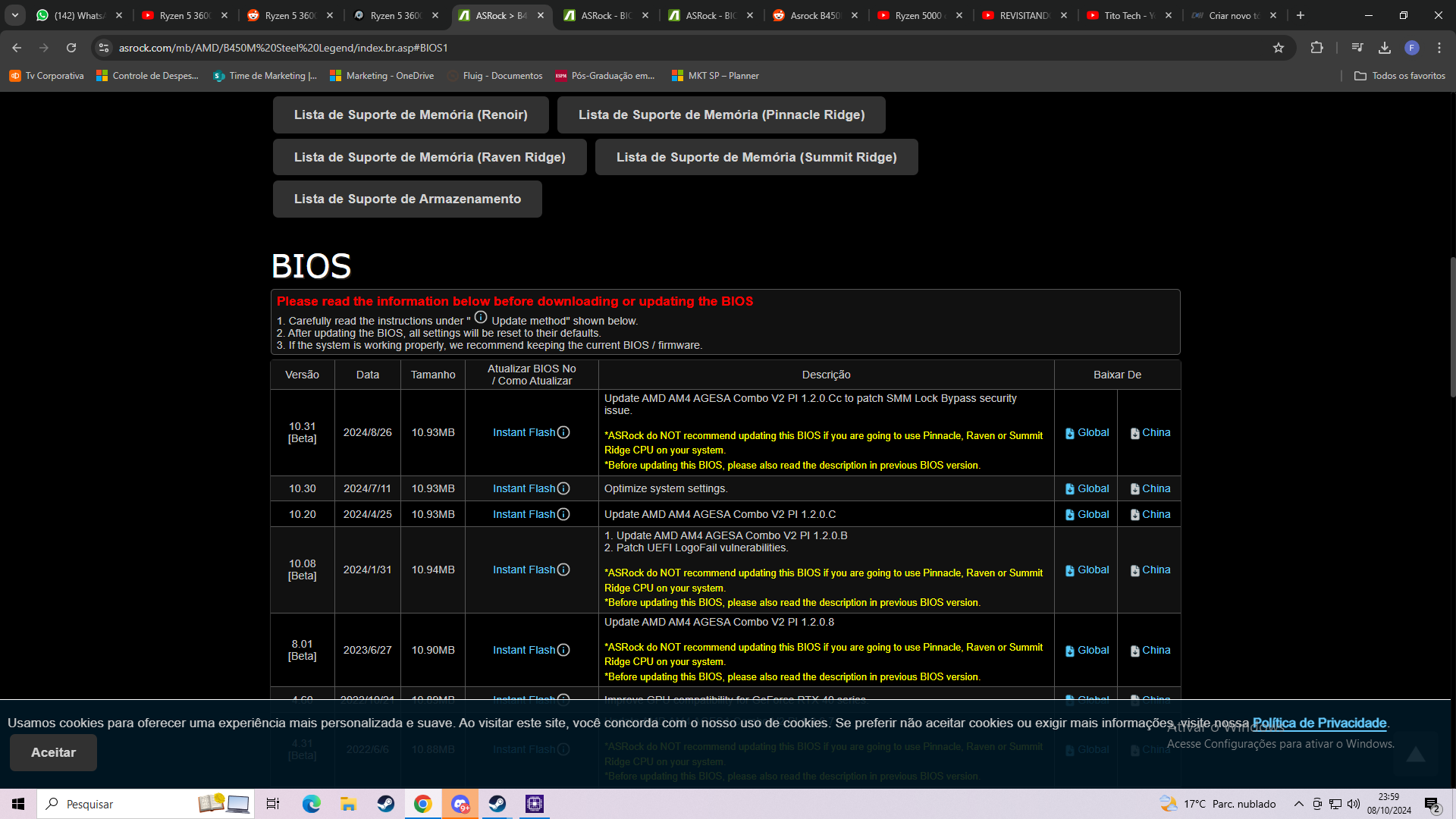Open Lista de Suporte de Armazenamento
The height and width of the screenshot is (819, 1456).
coord(407,199)
